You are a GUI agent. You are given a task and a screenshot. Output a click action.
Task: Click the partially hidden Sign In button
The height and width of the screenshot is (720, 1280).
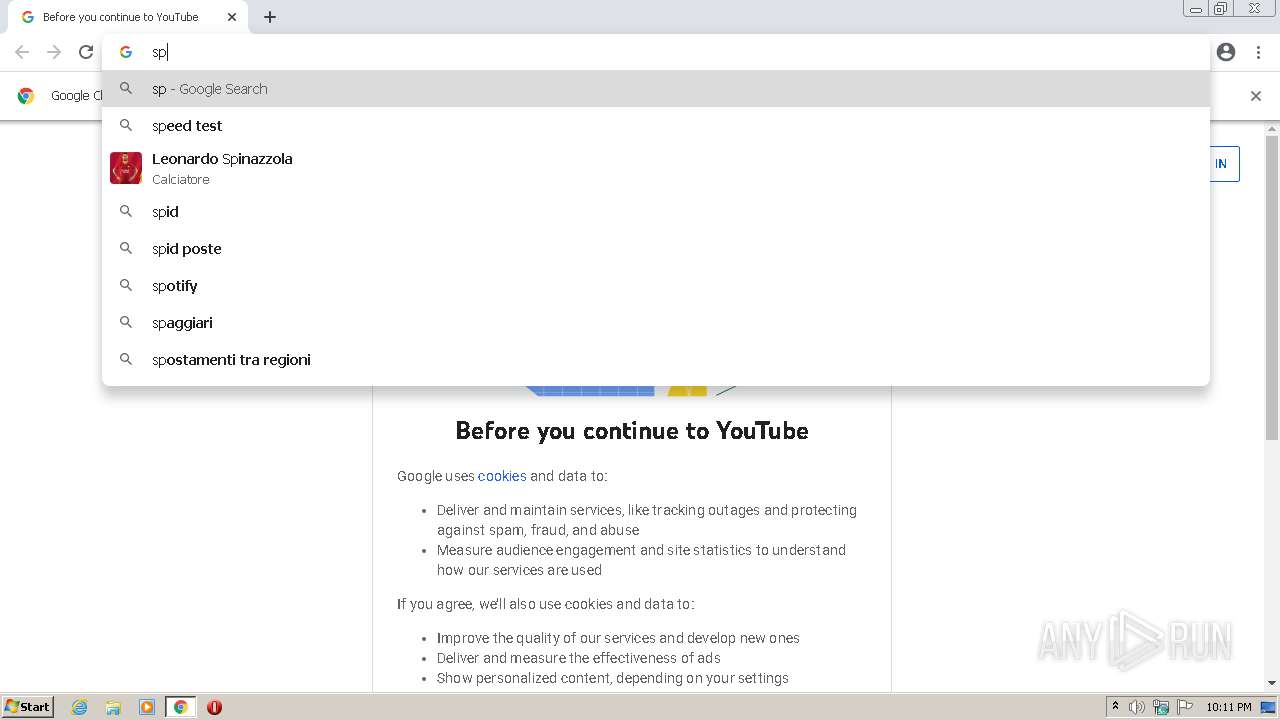[x=1225, y=164]
